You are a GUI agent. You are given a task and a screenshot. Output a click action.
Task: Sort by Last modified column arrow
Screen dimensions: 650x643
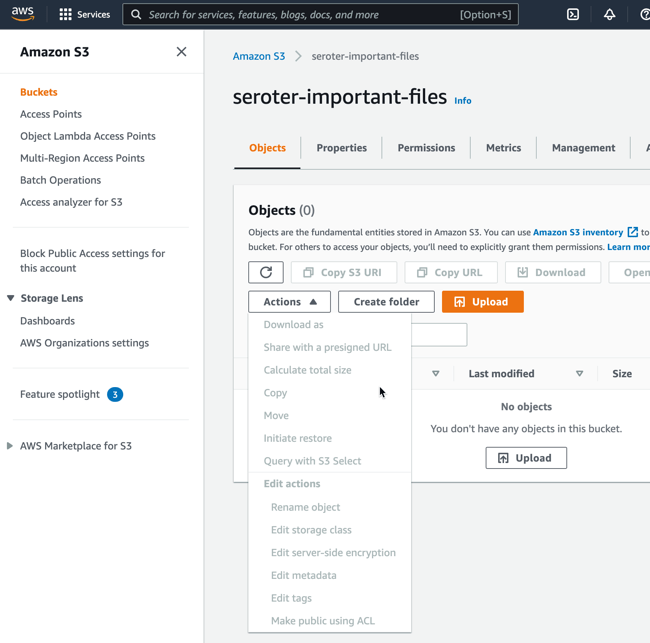pos(579,374)
